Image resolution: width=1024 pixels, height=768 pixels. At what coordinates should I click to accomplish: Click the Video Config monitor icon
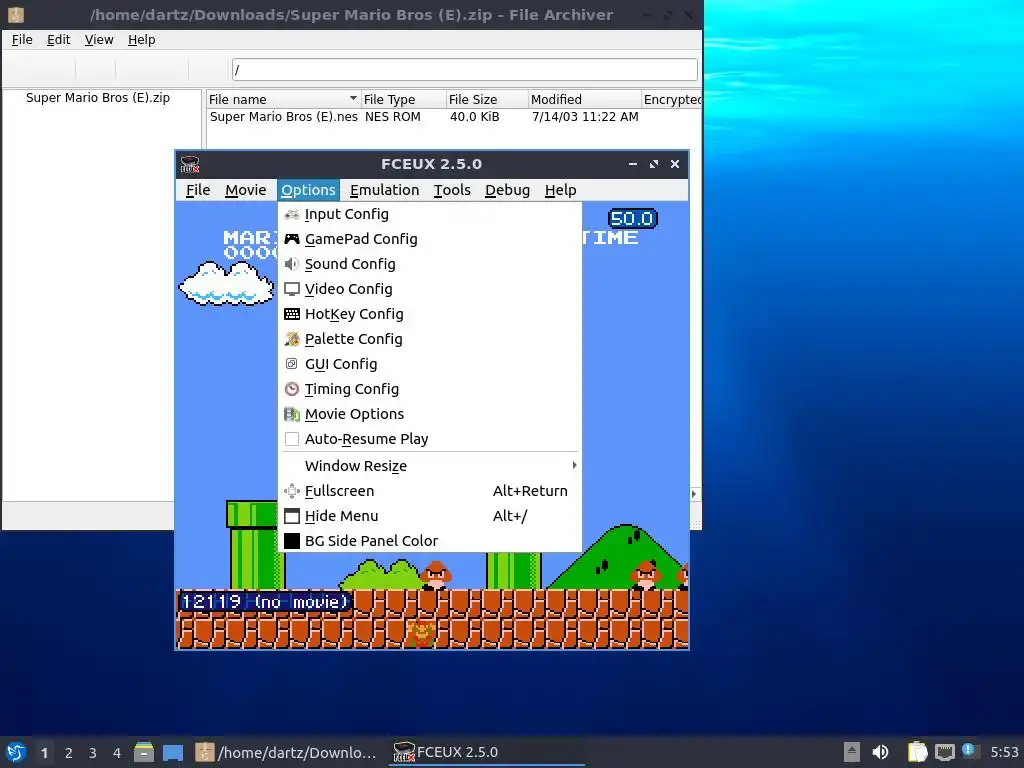click(292, 289)
